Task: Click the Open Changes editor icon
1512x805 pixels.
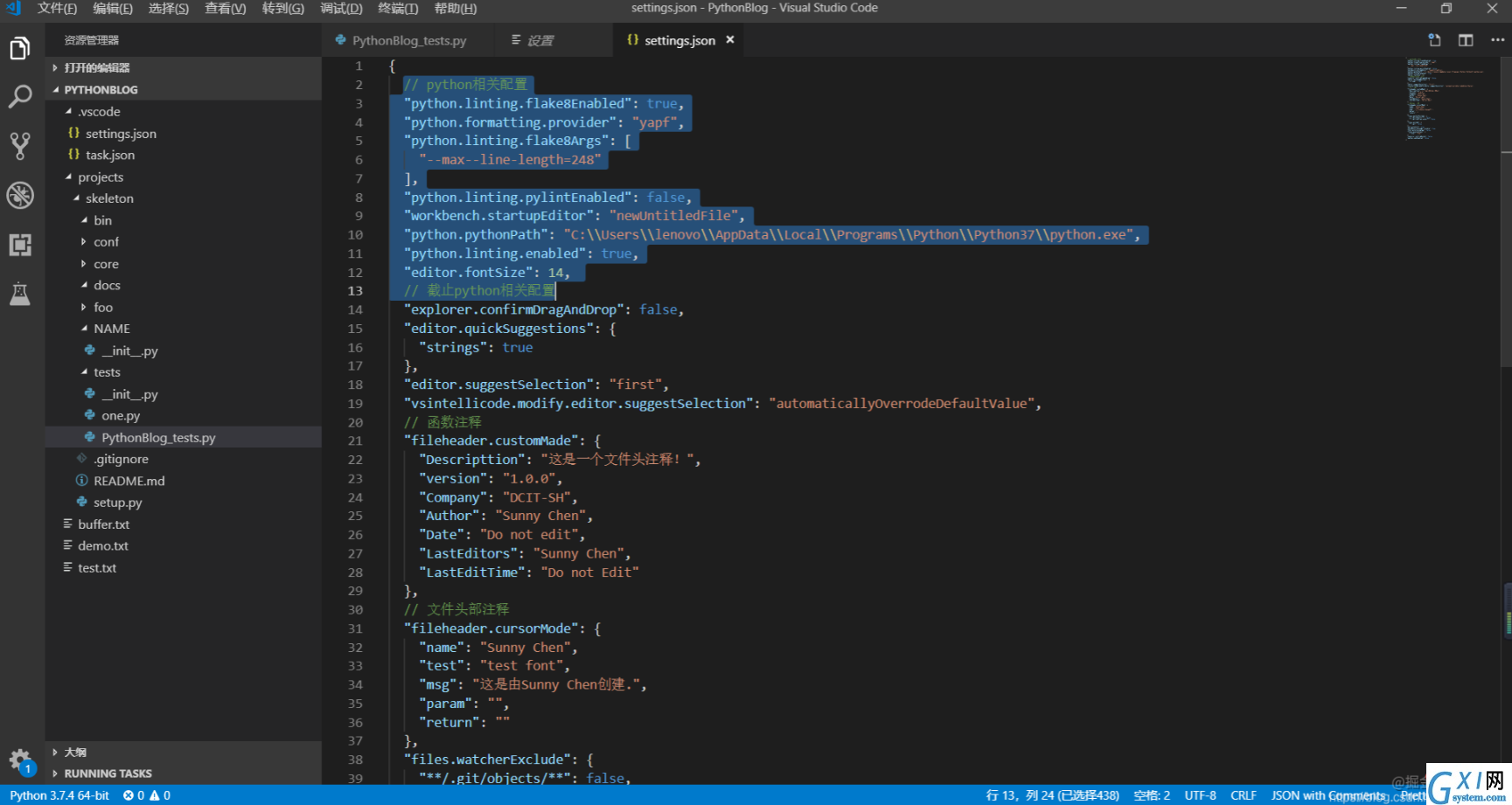Action: [1434, 40]
